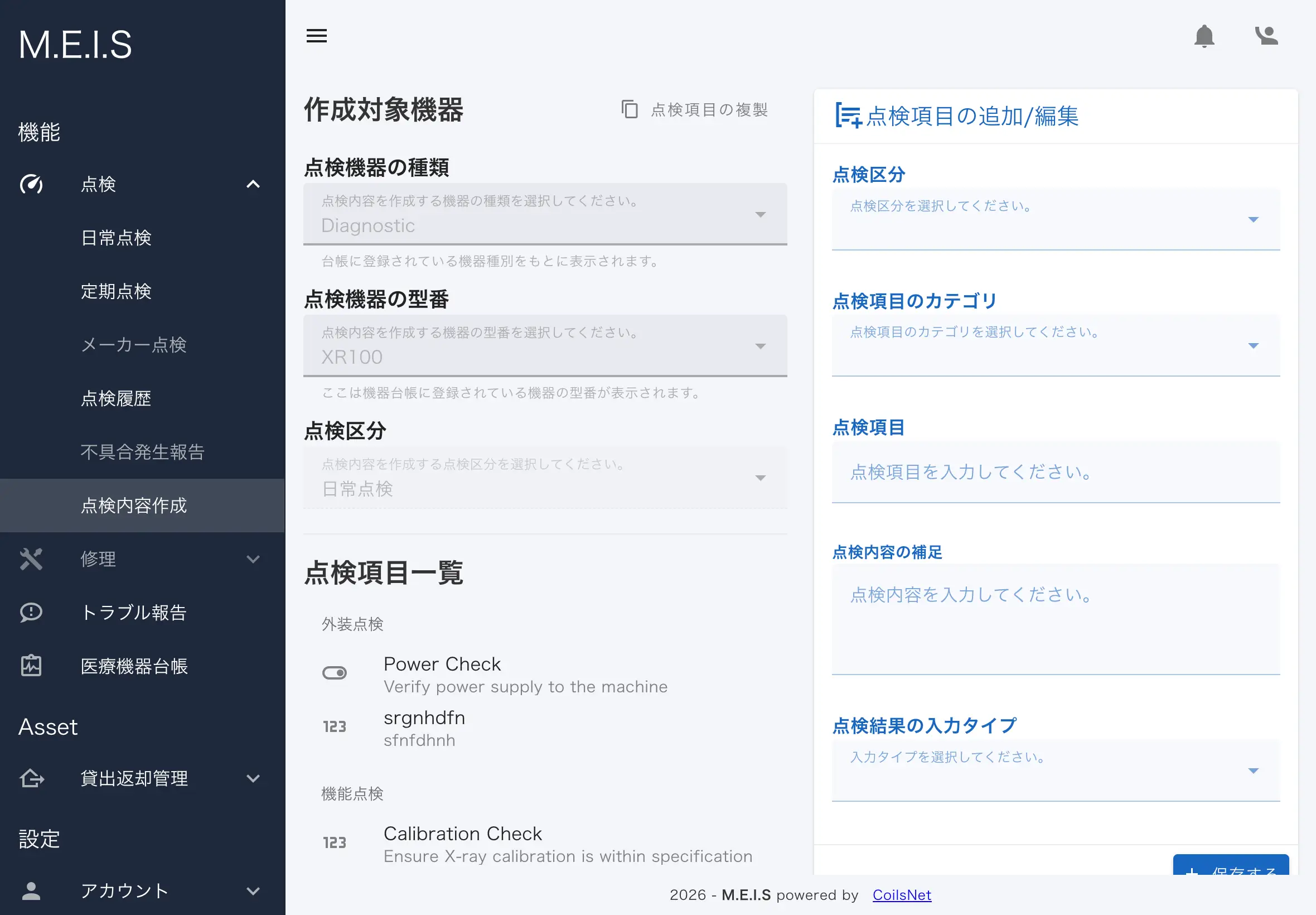The width and height of the screenshot is (1316, 915).
Task: Click the copy icon beside 点検項目の複製
Action: pos(629,109)
